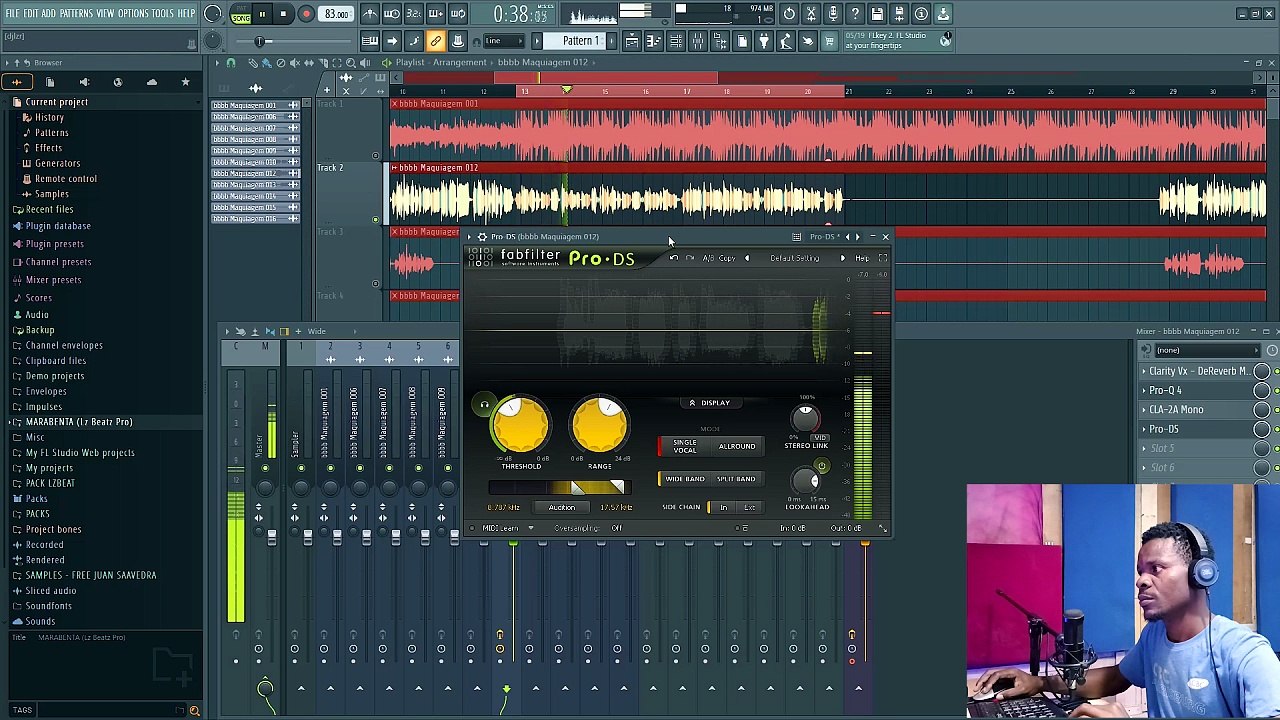Change the Oversampling Off setting
Image resolution: width=1280 pixels, height=720 pixels.
pos(617,528)
